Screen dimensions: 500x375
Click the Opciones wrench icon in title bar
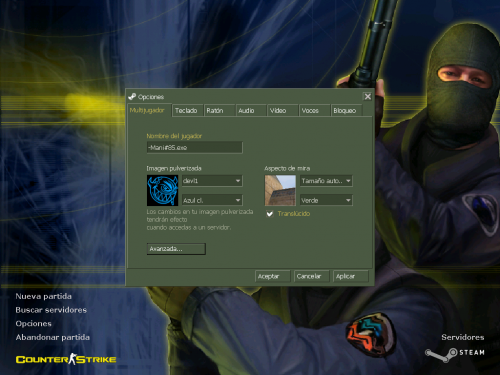coord(132,97)
